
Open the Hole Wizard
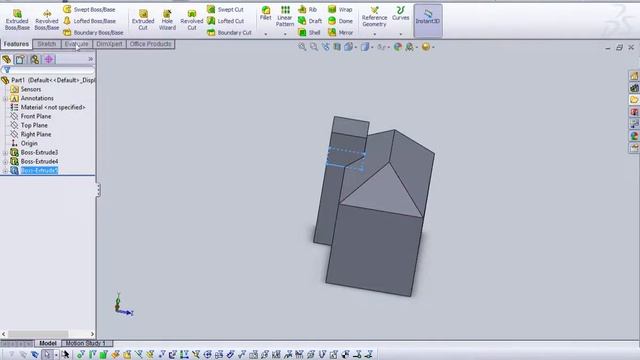pos(167,20)
